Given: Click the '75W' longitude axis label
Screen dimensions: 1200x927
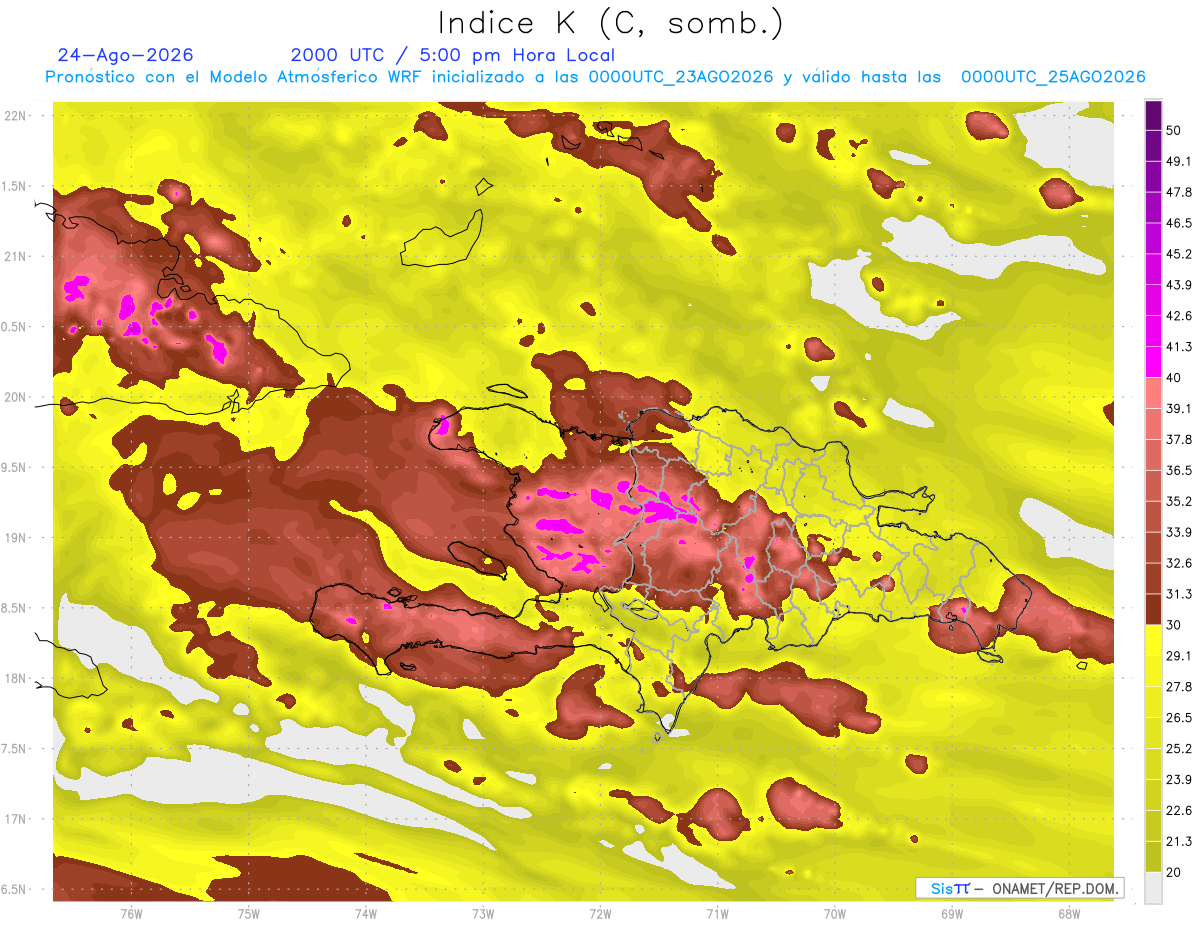Looking at the screenshot, I should click(249, 914).
